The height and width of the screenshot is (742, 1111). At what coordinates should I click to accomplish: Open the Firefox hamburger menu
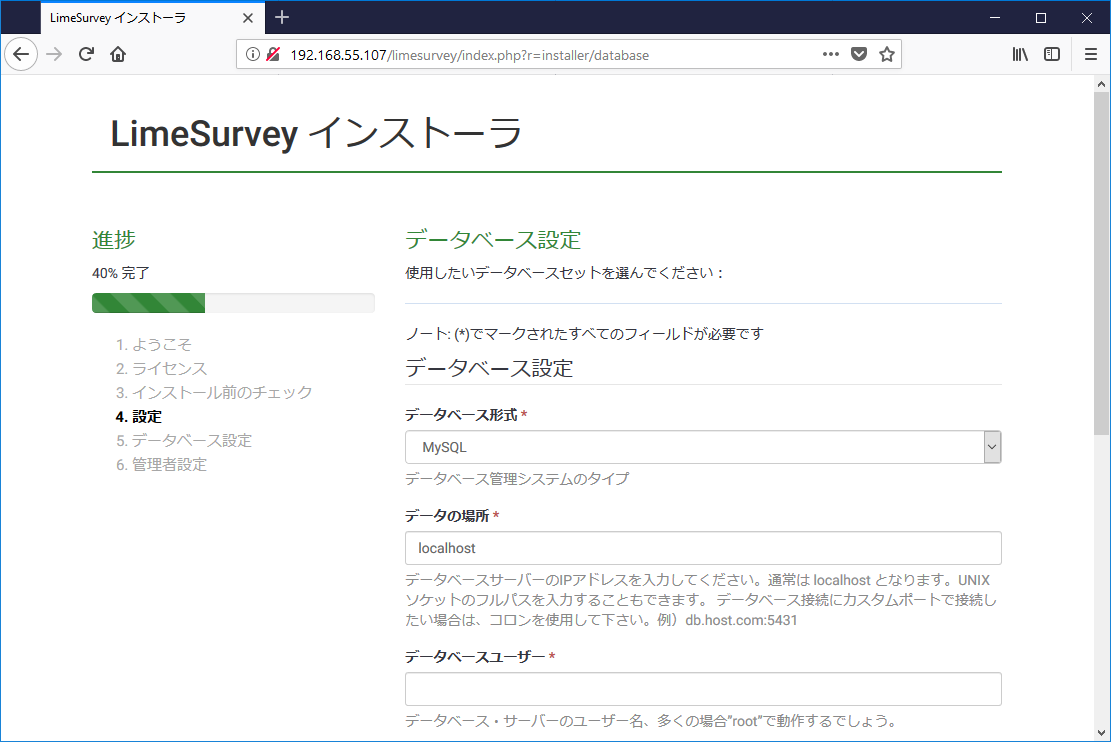pyautogui.click(x=1091, y=54)
